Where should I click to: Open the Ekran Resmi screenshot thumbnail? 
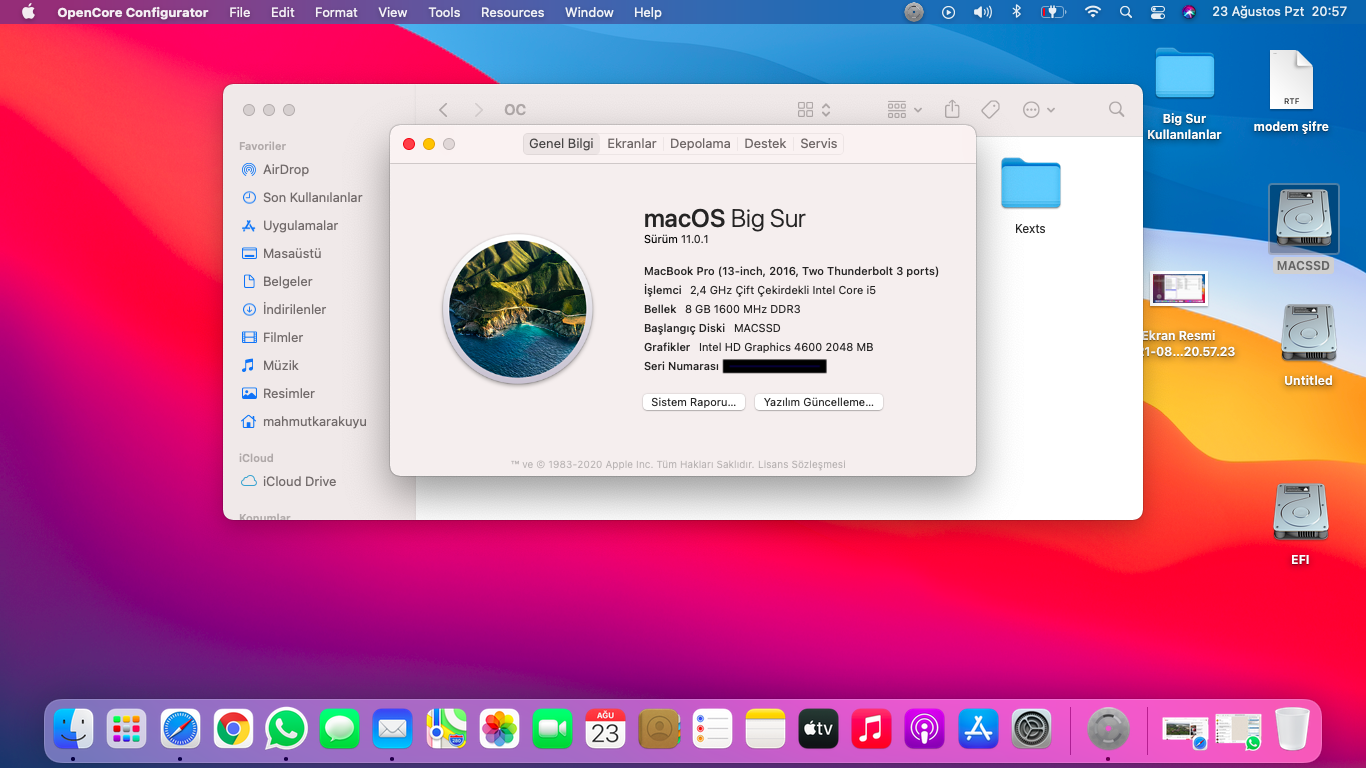pyautogui.click(x=1178, y=289)
